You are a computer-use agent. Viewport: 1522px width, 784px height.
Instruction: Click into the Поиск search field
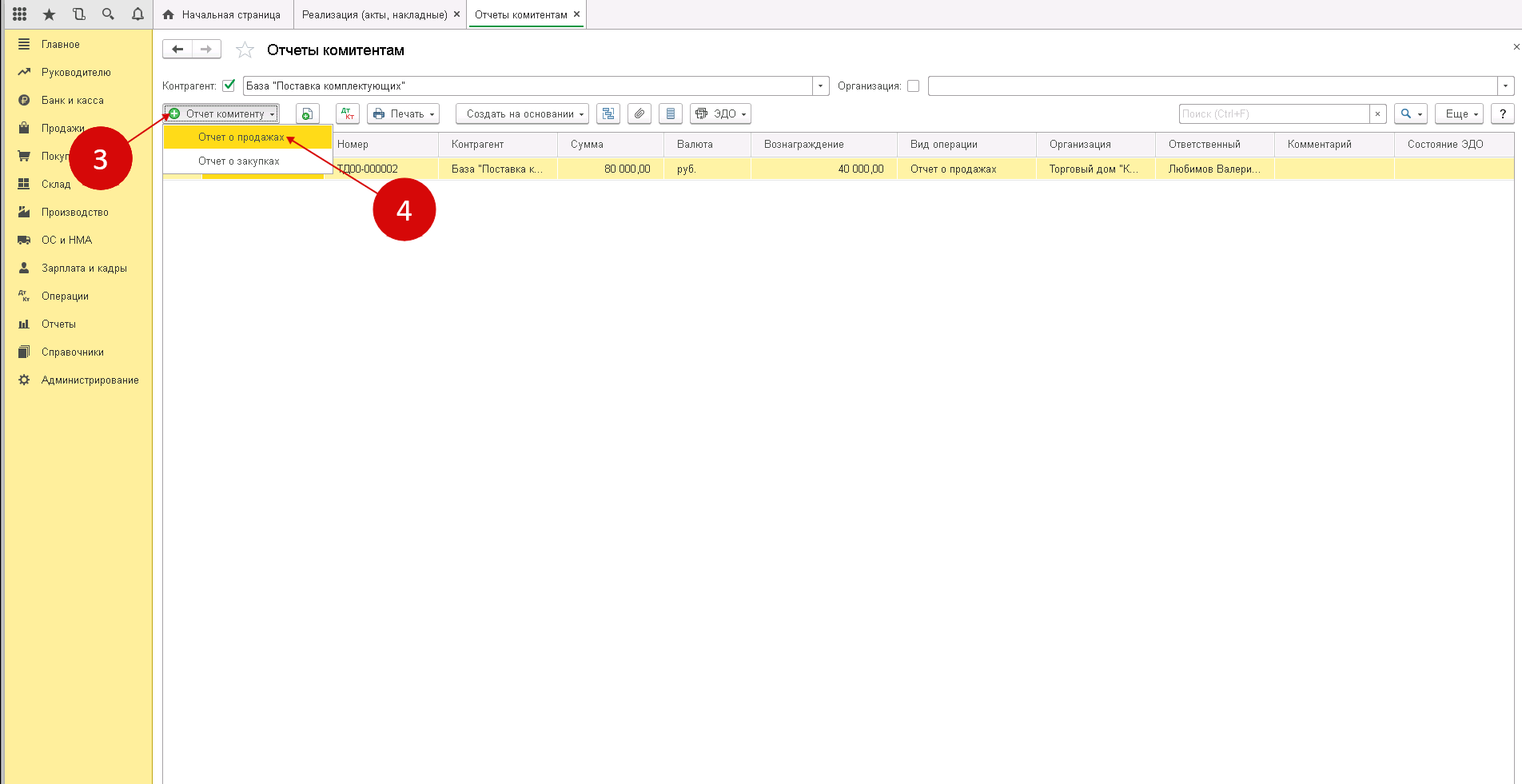pos(1273,114)
